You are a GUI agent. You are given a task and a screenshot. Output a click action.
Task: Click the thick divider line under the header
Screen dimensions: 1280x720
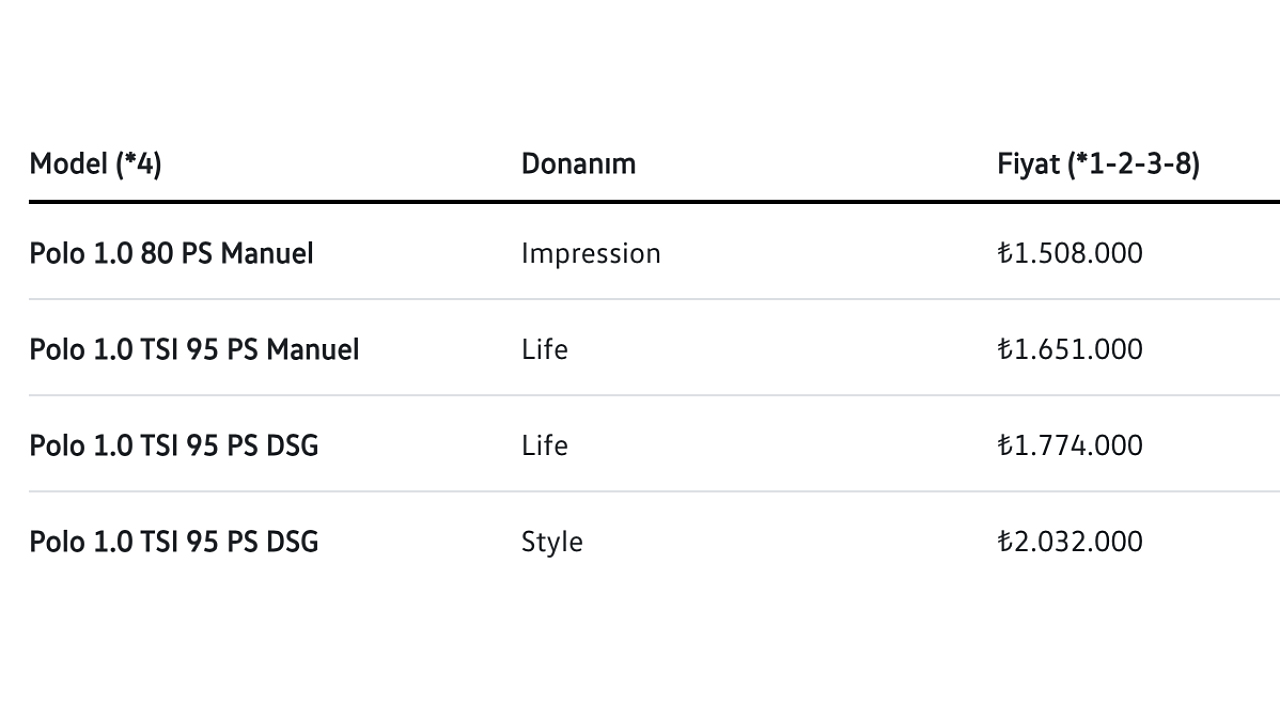640,202
